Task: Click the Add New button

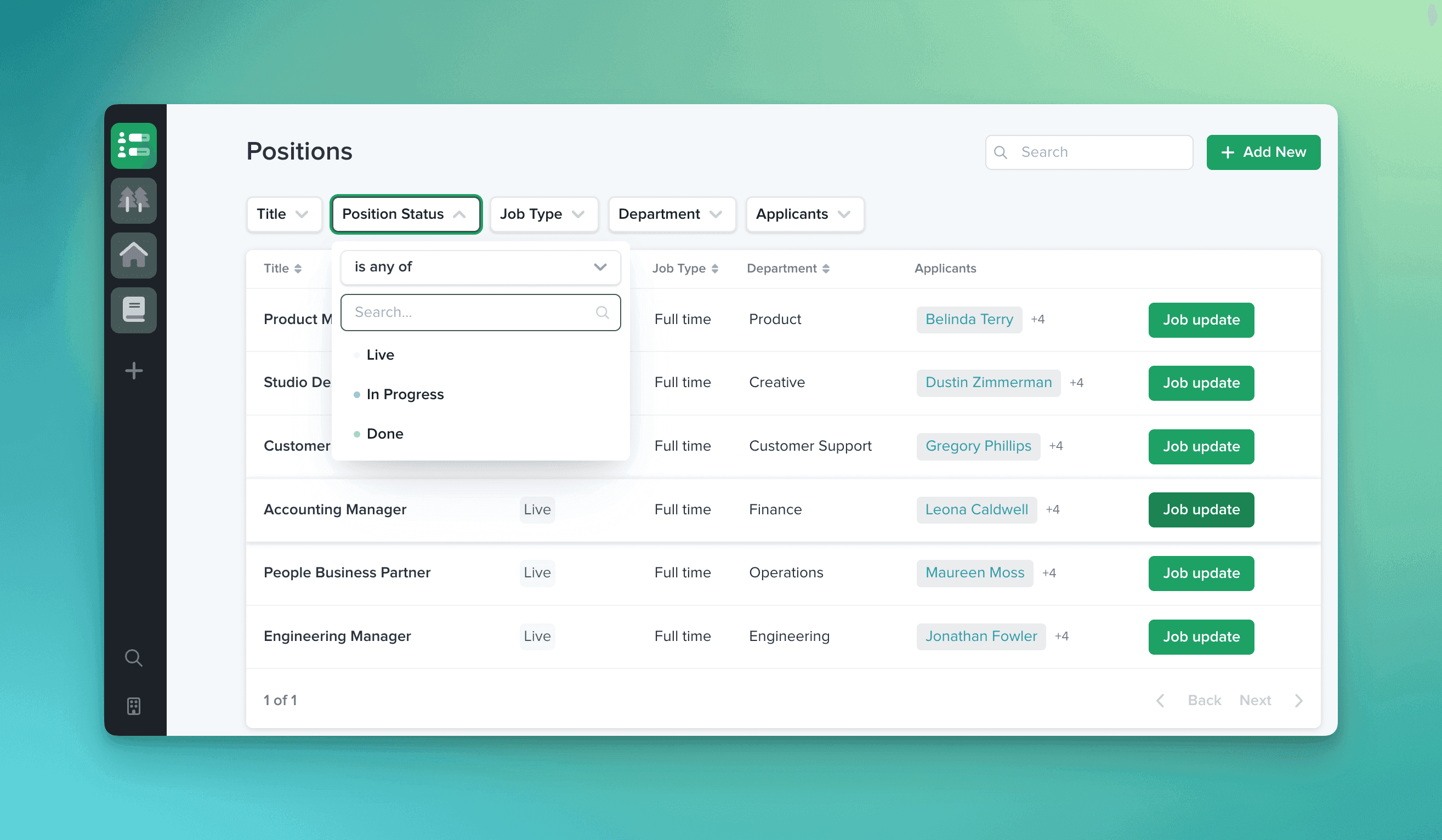Action: 1263,152
